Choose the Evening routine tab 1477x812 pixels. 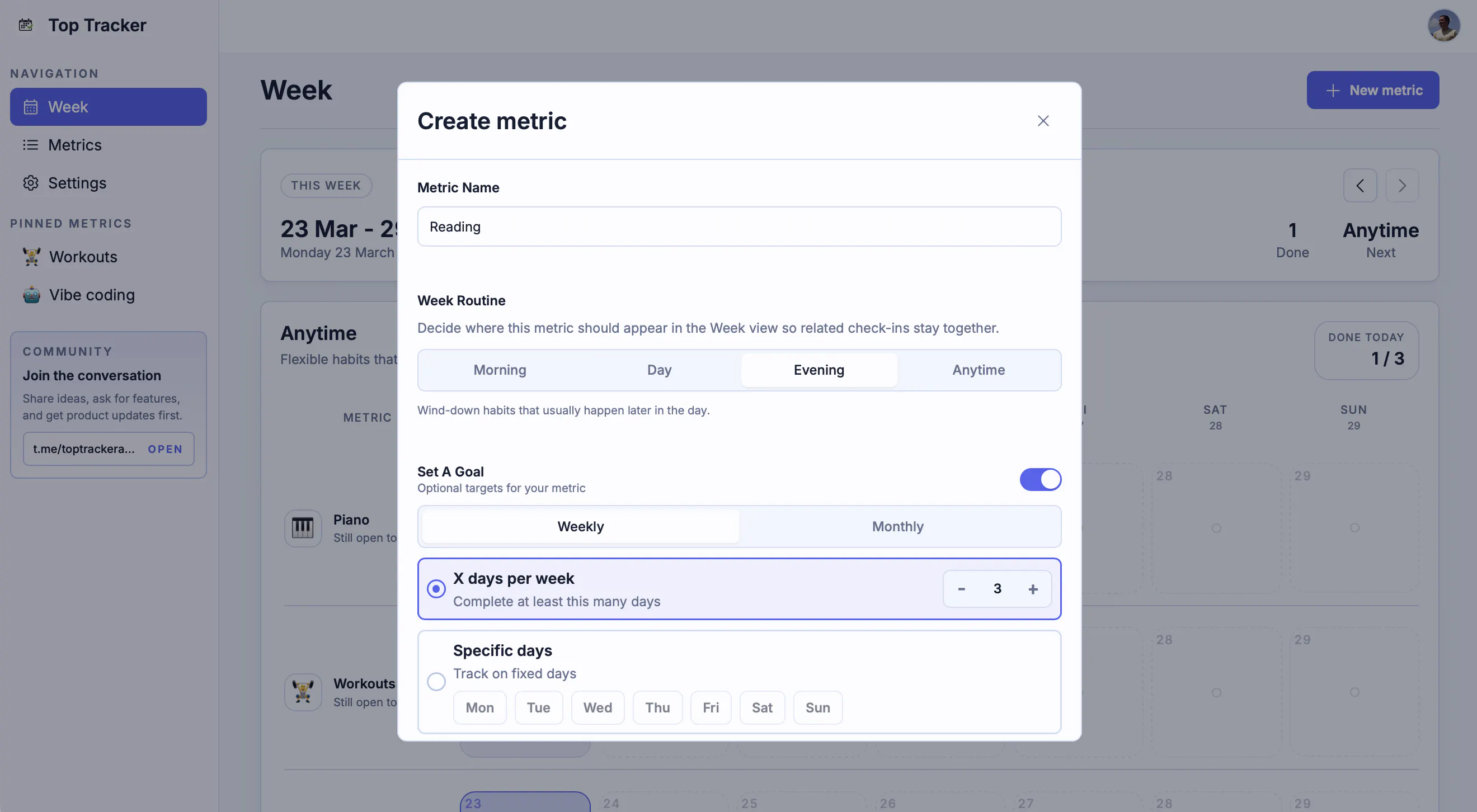819,370
